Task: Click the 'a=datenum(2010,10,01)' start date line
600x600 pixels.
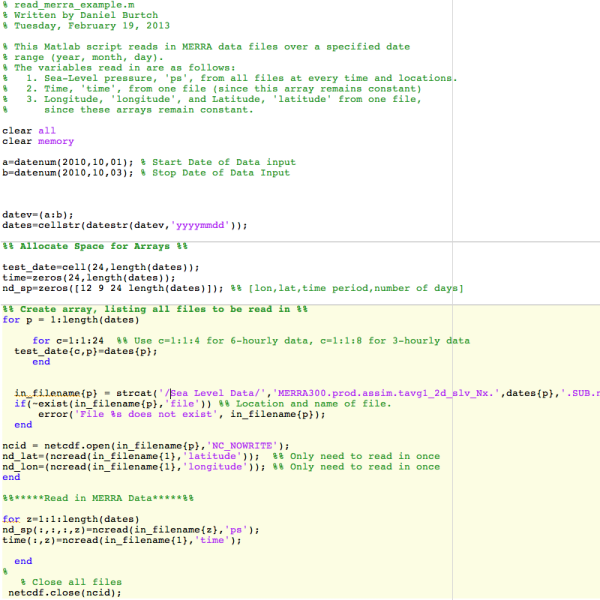Action: (x=68, y=162)
